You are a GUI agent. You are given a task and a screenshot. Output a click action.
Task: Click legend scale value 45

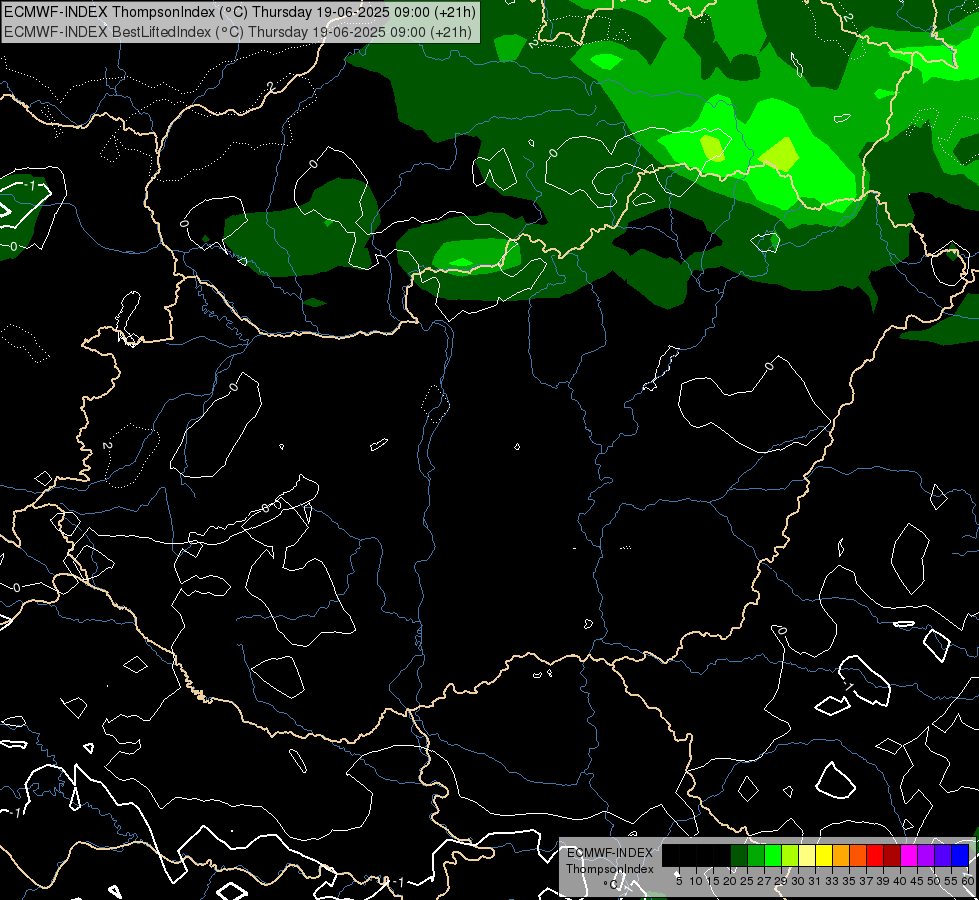click(917, 881)
